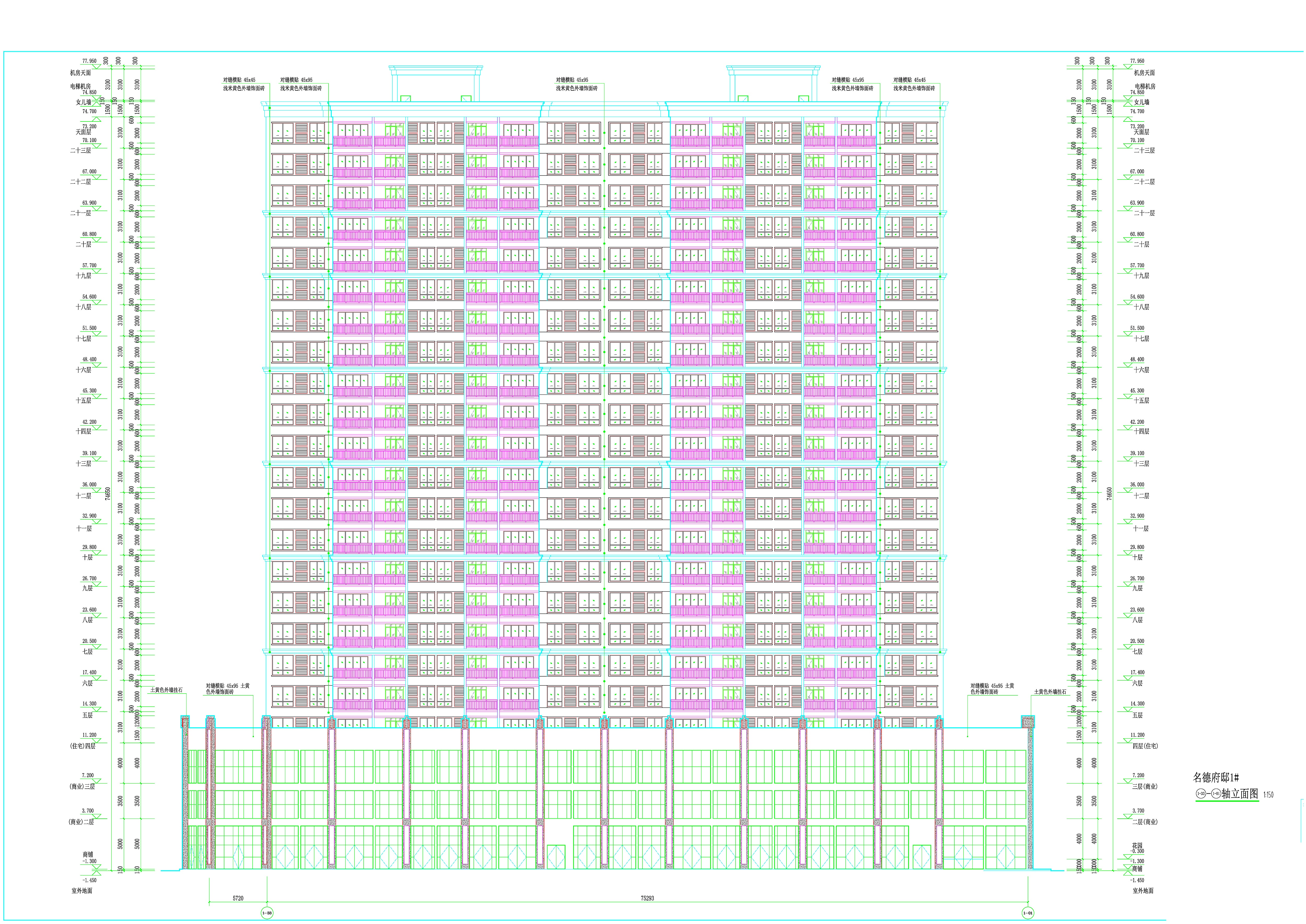
Task: Select the left-hand "机房天面" level label
Action: click(80, 73)
